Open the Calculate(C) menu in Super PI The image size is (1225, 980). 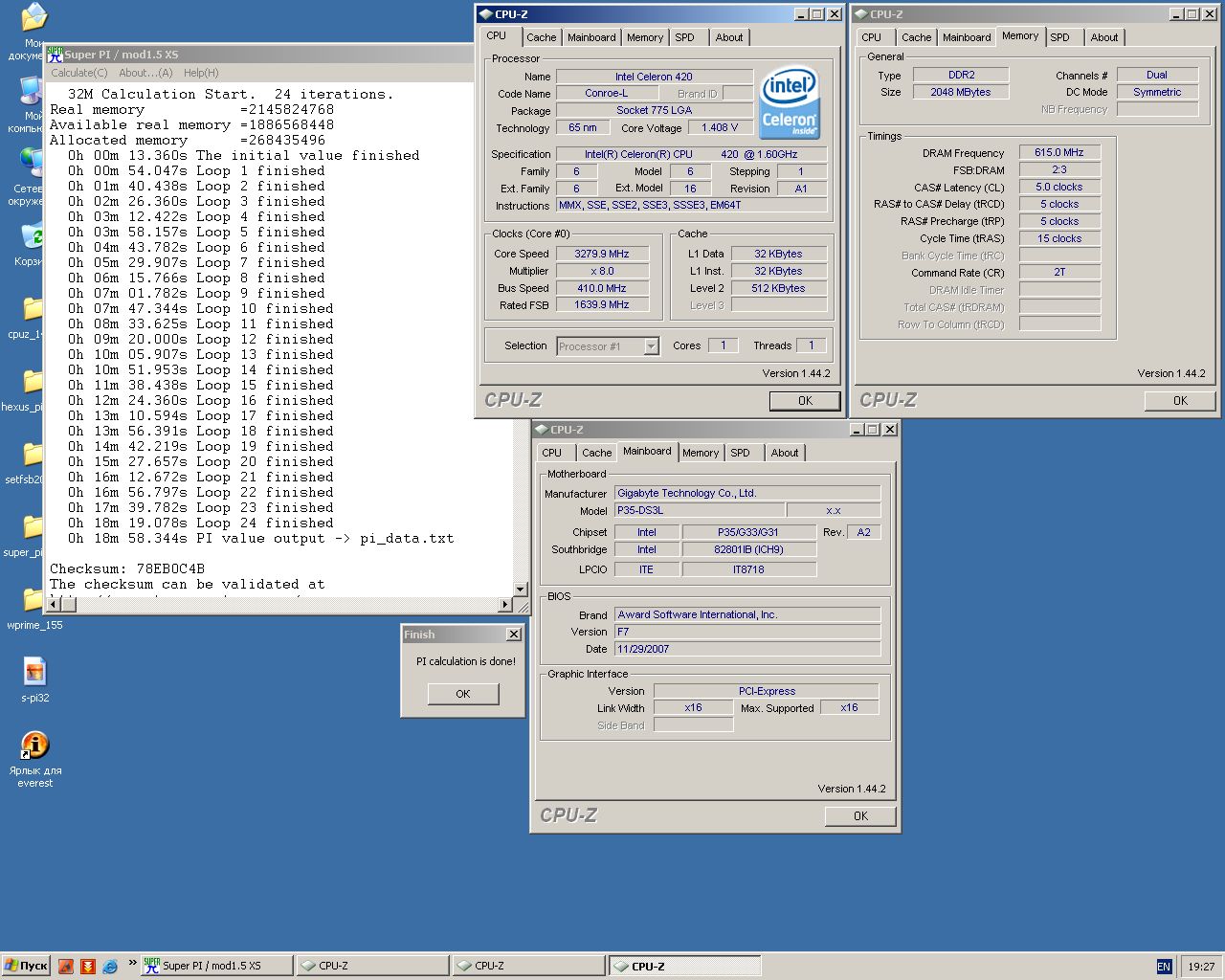pyautogui.click(x=79, y=73)
